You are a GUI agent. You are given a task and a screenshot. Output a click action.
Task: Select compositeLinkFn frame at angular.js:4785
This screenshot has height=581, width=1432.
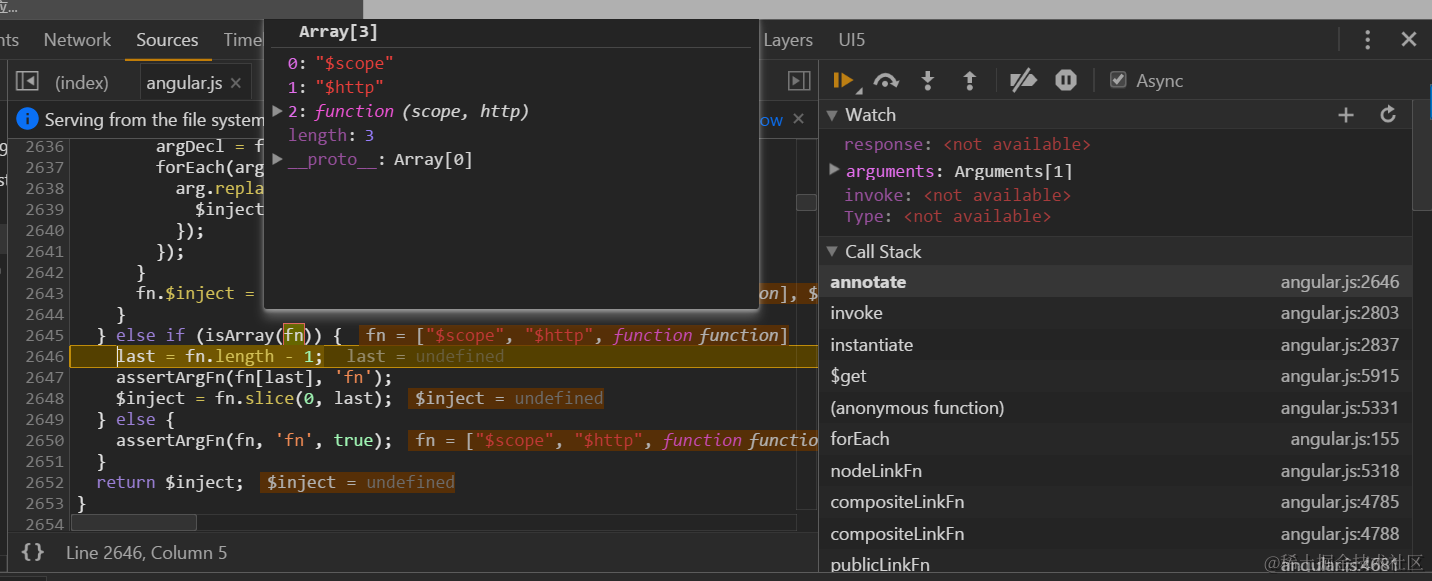point(1115,502)
